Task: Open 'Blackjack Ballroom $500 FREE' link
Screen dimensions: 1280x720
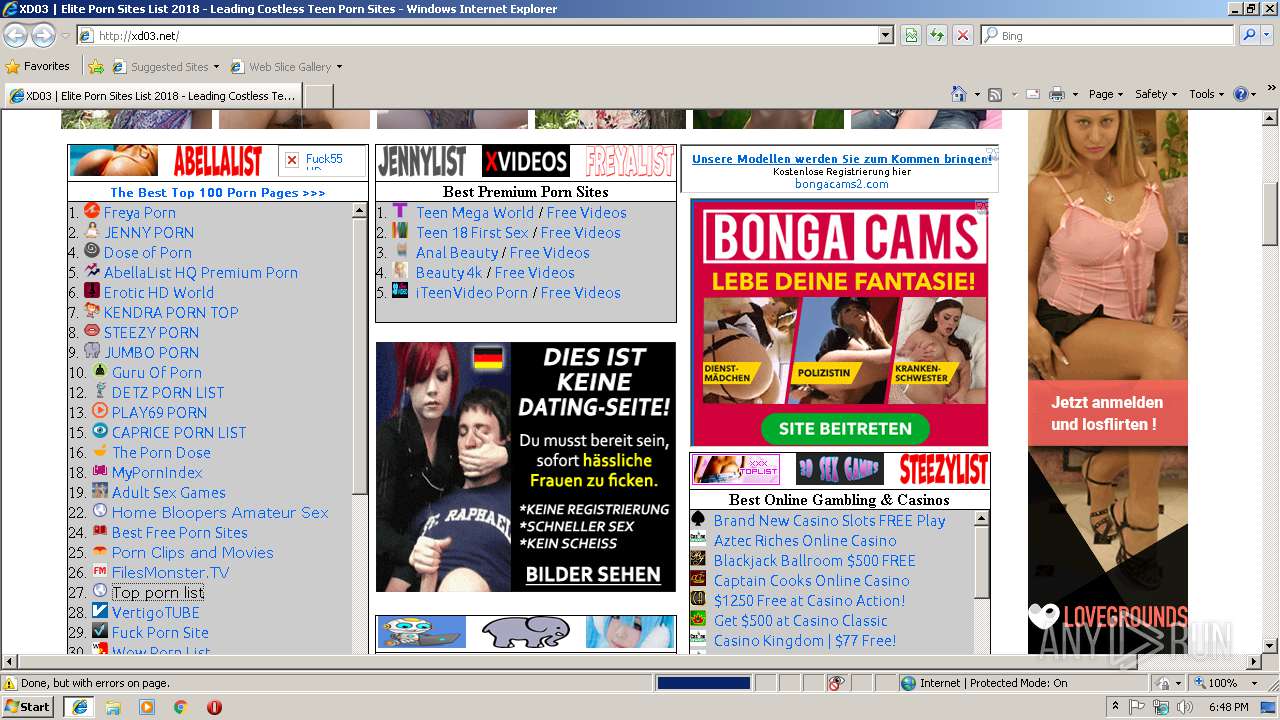Action: [814, 561]
